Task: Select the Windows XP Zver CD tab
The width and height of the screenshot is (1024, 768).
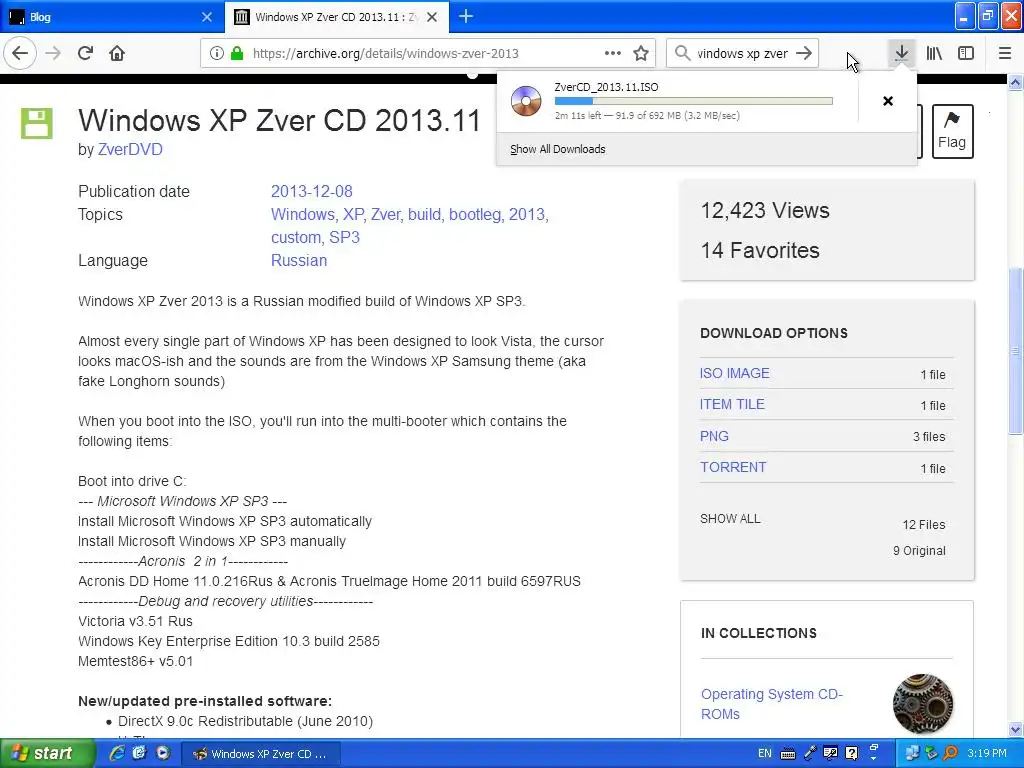Action: point(336,17)
